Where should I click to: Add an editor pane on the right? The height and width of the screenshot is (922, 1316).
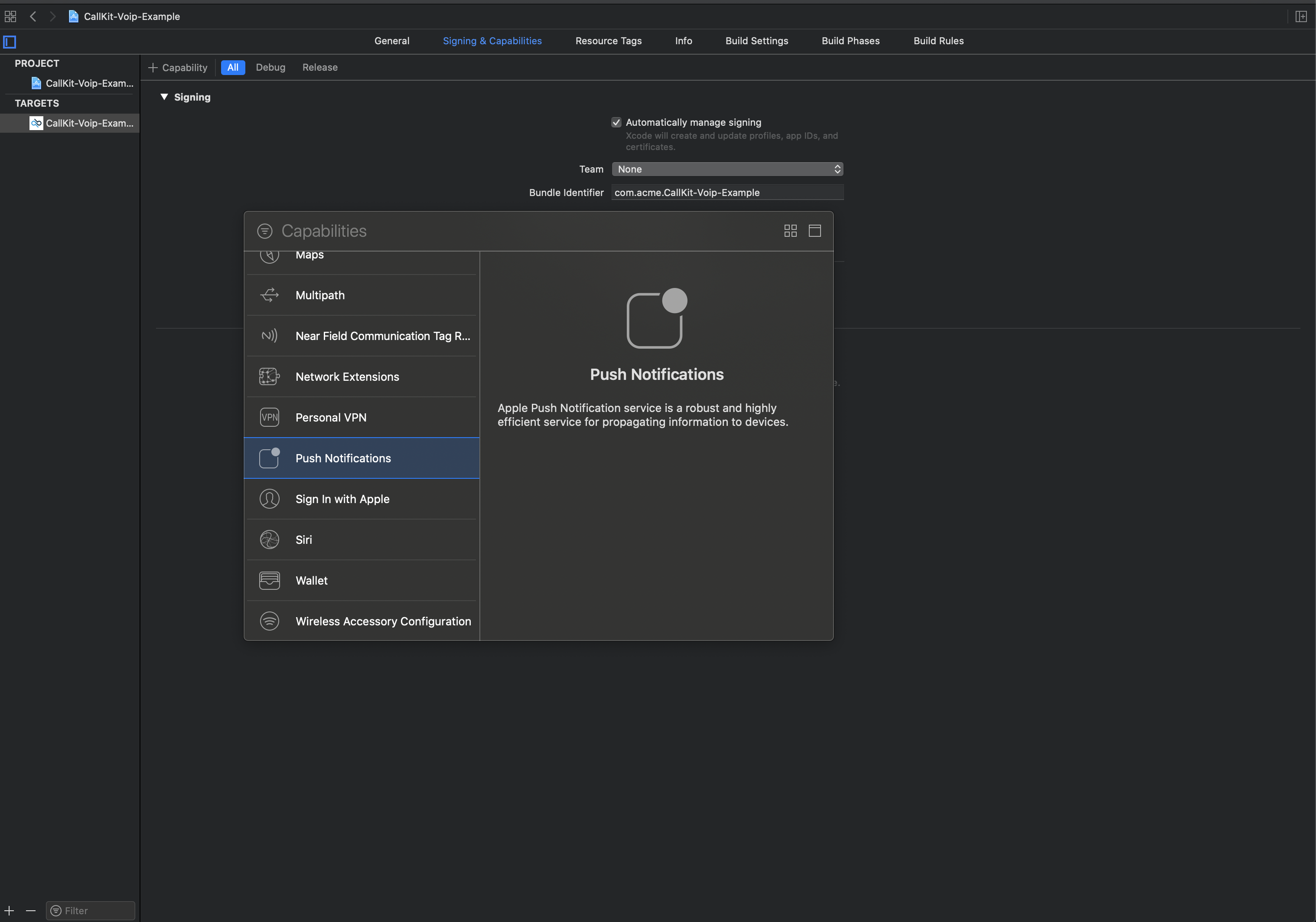[1301, 16]
